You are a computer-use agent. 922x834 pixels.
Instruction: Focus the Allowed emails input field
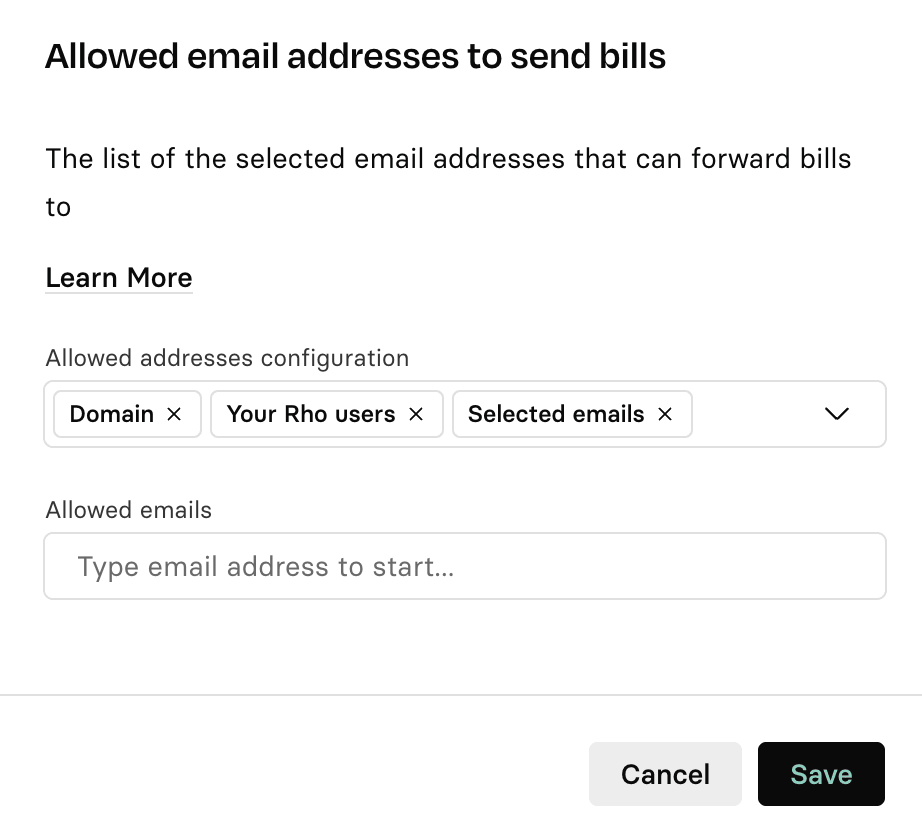pos(465,566)
